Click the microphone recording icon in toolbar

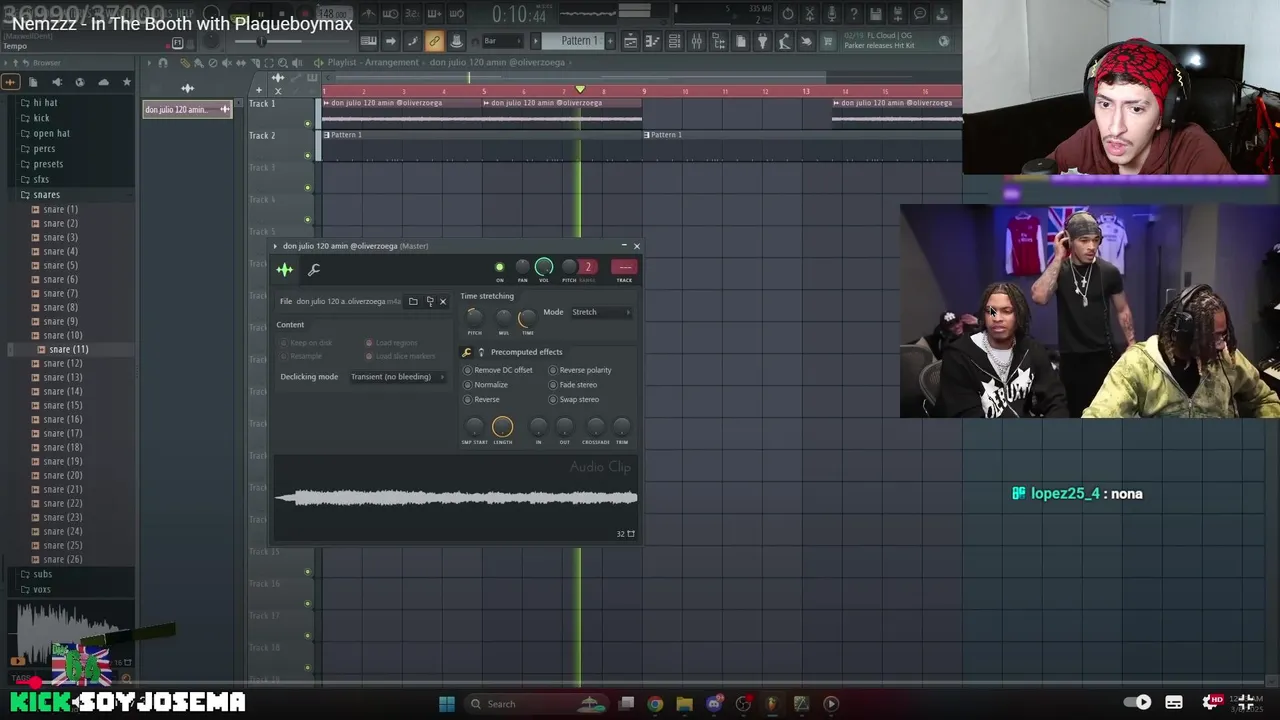pyautogui.click(x=832, y=13)
